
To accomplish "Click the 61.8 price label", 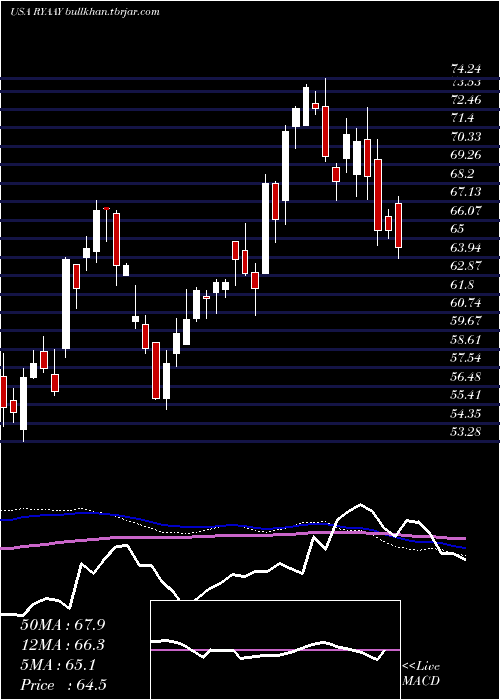I will coord(463,284).
